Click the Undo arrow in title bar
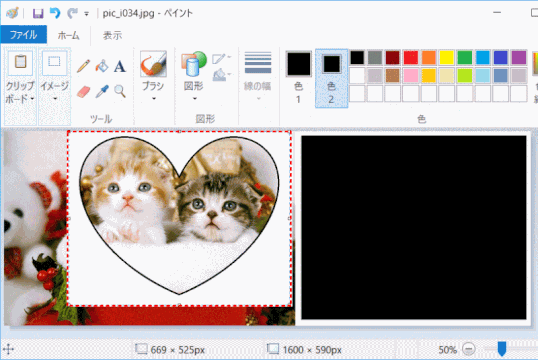The image size is (538, 360). click(55, 13)
